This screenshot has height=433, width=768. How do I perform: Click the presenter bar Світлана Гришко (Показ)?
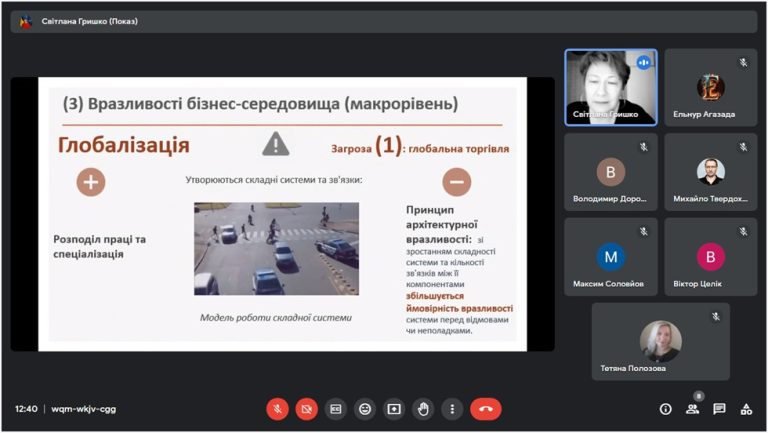coord(384,22)
